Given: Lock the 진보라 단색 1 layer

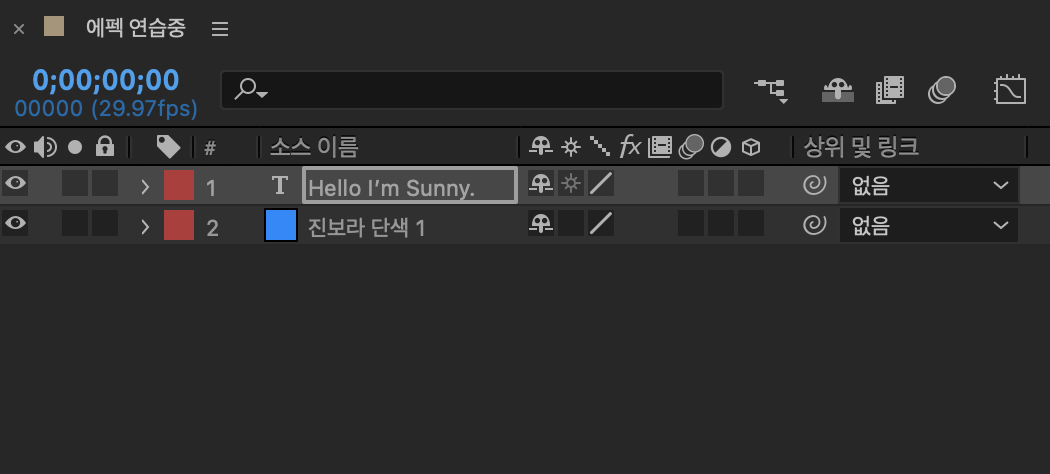Looking at the screenshot, I should [x=105, y=224].
